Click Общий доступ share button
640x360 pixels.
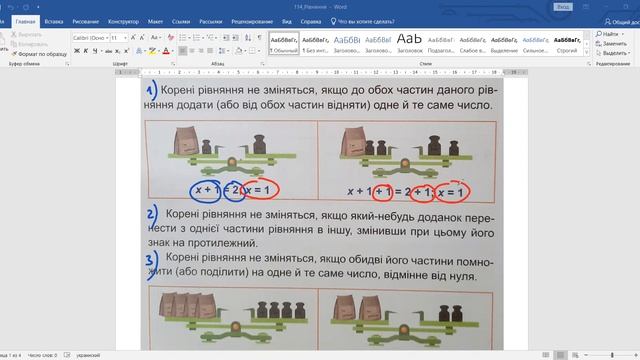point(622,22)
